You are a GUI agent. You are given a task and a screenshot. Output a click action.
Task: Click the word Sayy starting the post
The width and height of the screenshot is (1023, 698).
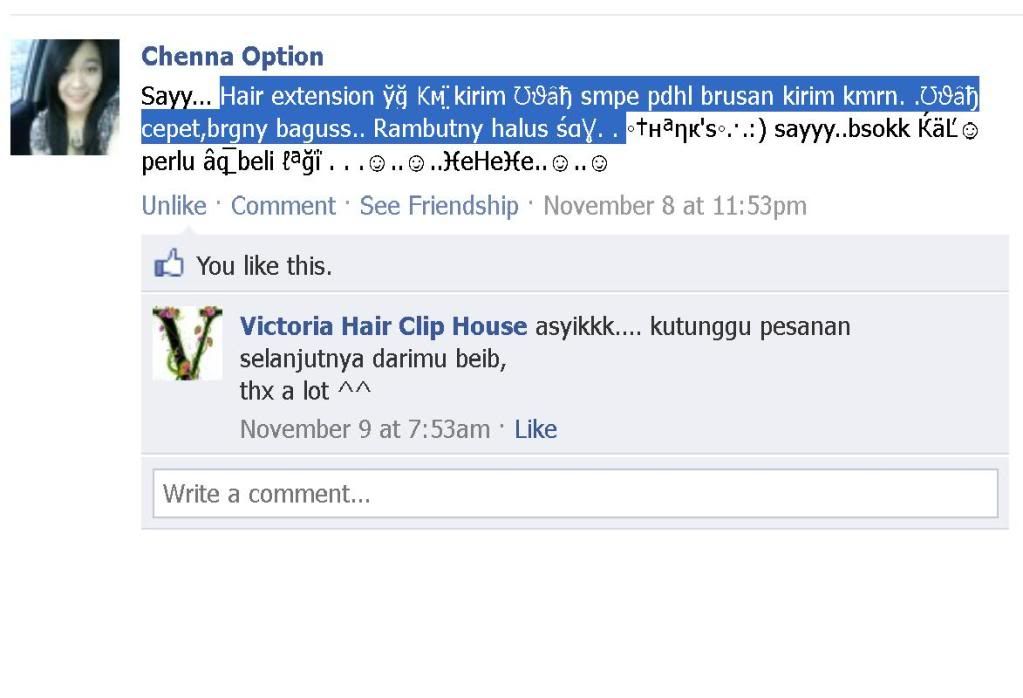click(x=166, y=97)
